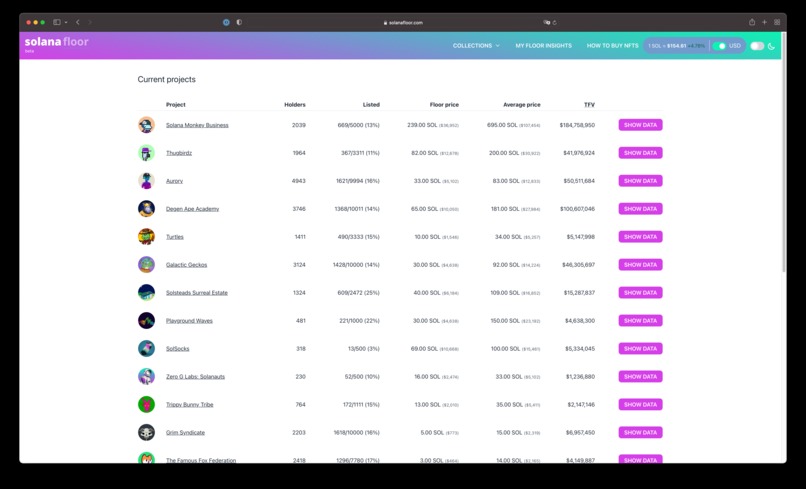Expand the Collections dropdown menu
Viewport: 806px width, 489px height.
coord(476,46)
